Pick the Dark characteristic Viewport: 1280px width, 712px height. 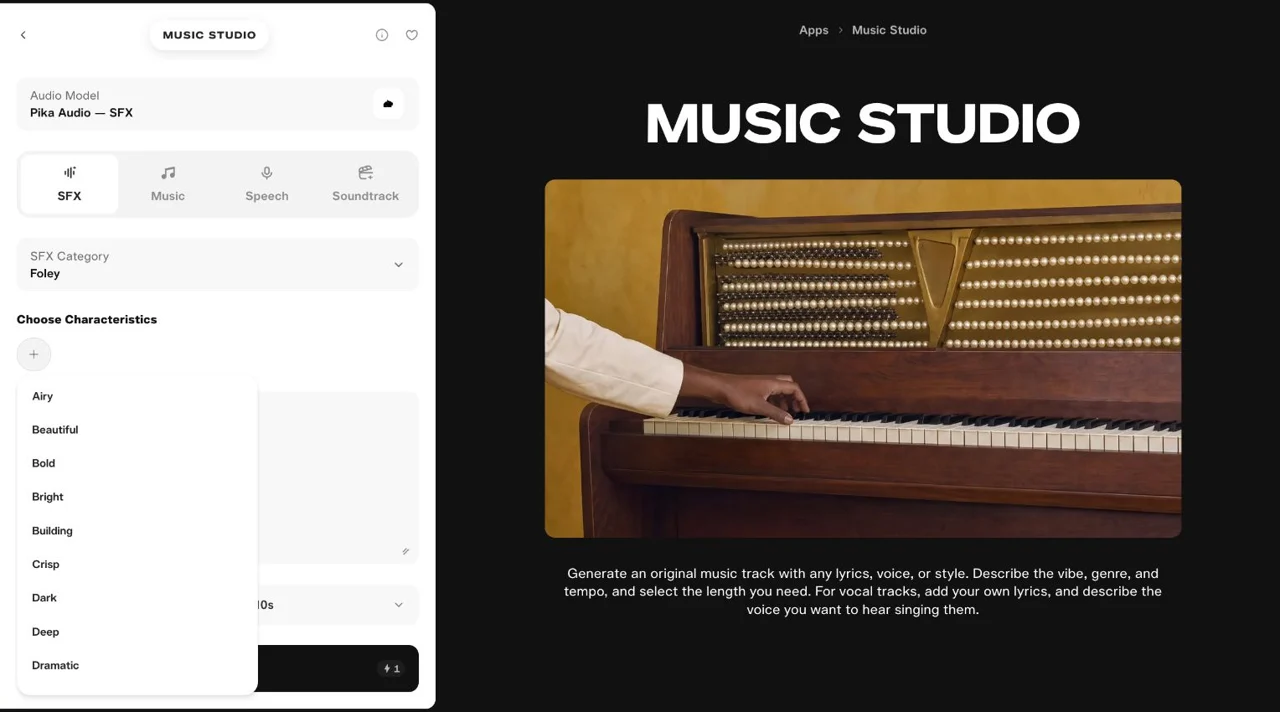(x=137, y=598)
